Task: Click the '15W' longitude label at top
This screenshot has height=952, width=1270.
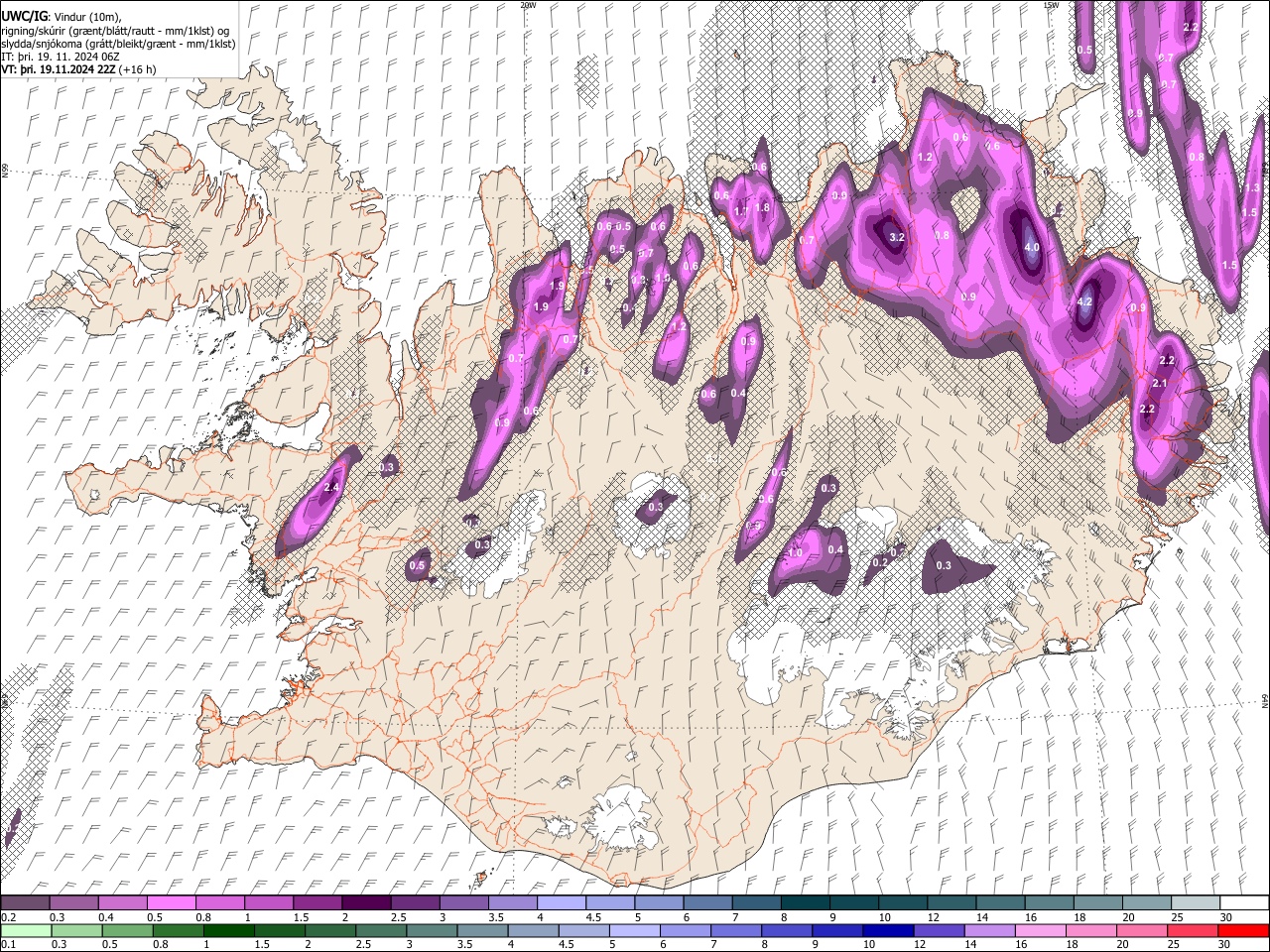Action: (x=1051, y=5)
